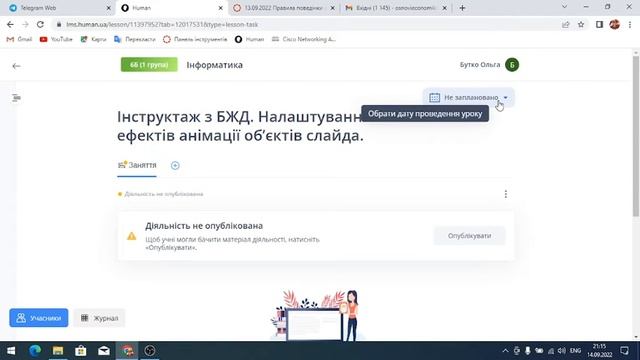This screenshot has width=640, height=360.
Task: Open the YouTube bookmark
Action: point(56,39)
